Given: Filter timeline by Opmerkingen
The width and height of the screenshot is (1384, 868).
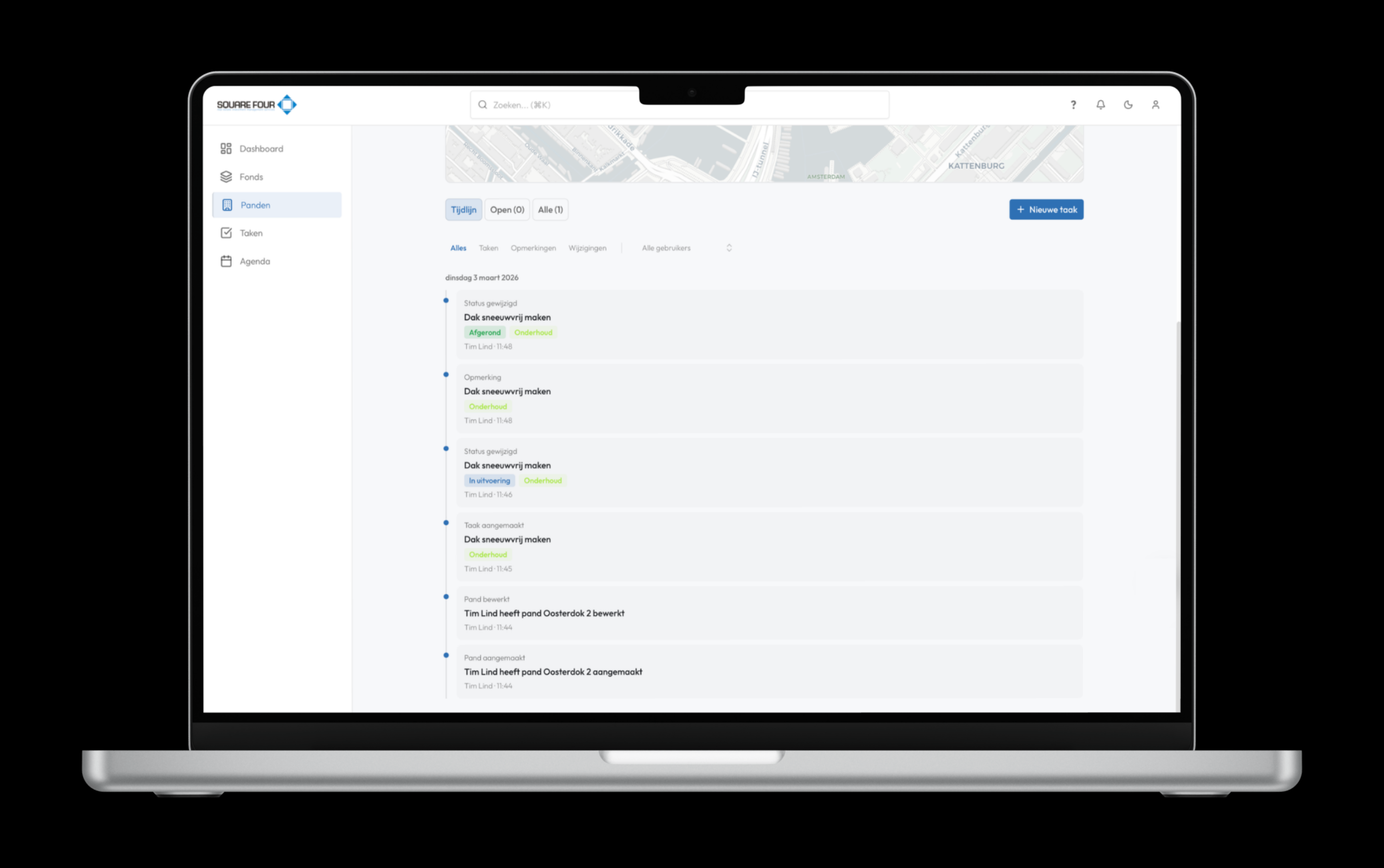Looking at the screenshot, I should pyautogui.click(x=533, y=248).
